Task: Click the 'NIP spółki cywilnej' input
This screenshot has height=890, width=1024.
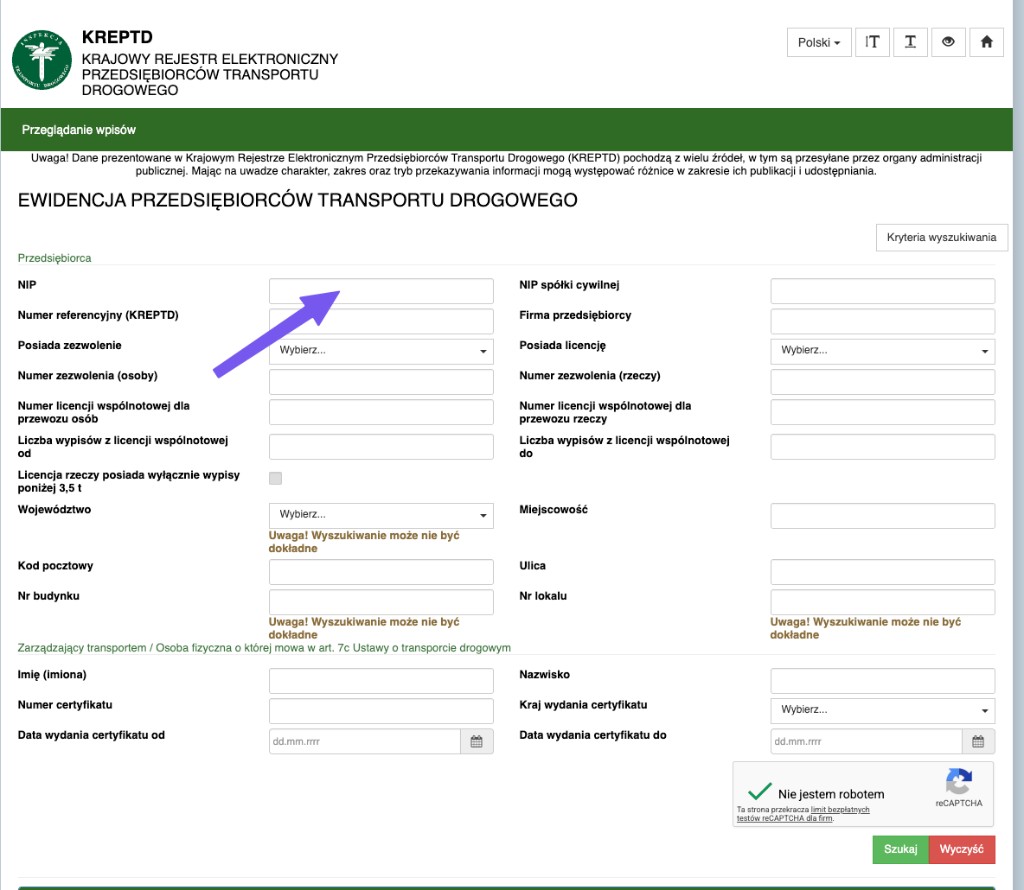Action: [882, 291]
